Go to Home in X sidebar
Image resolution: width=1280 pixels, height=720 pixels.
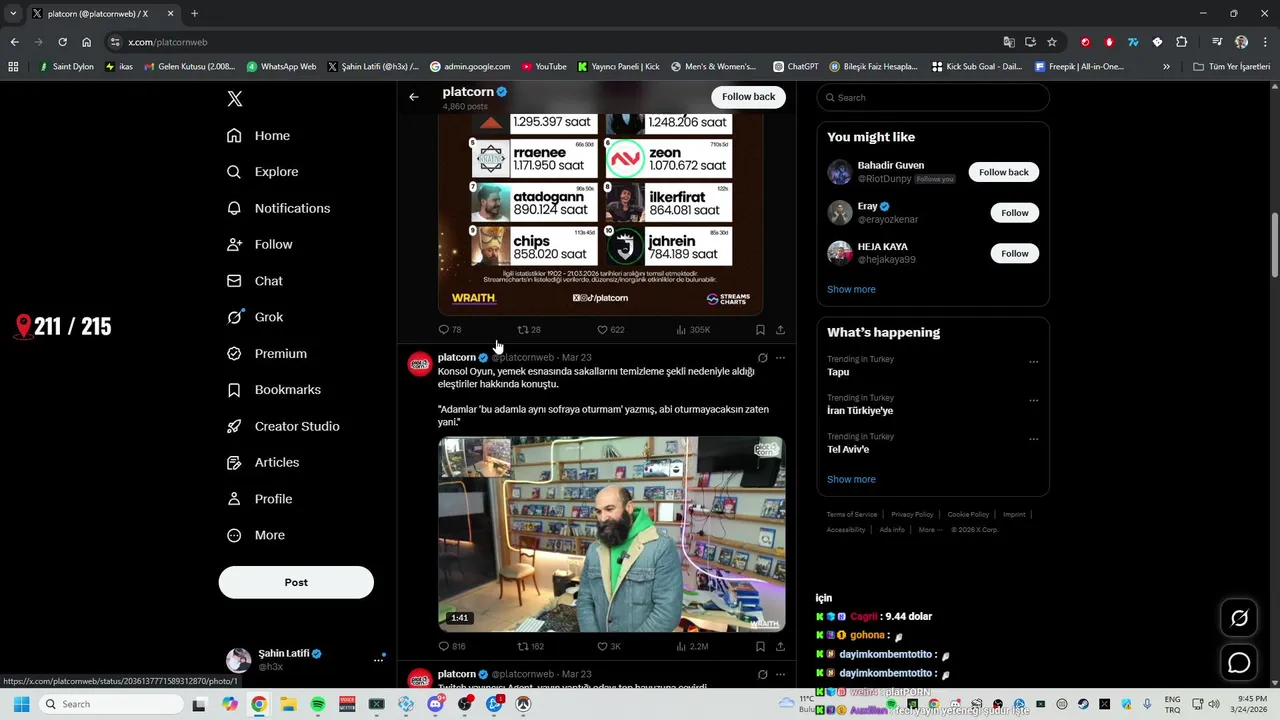point(259,136)
